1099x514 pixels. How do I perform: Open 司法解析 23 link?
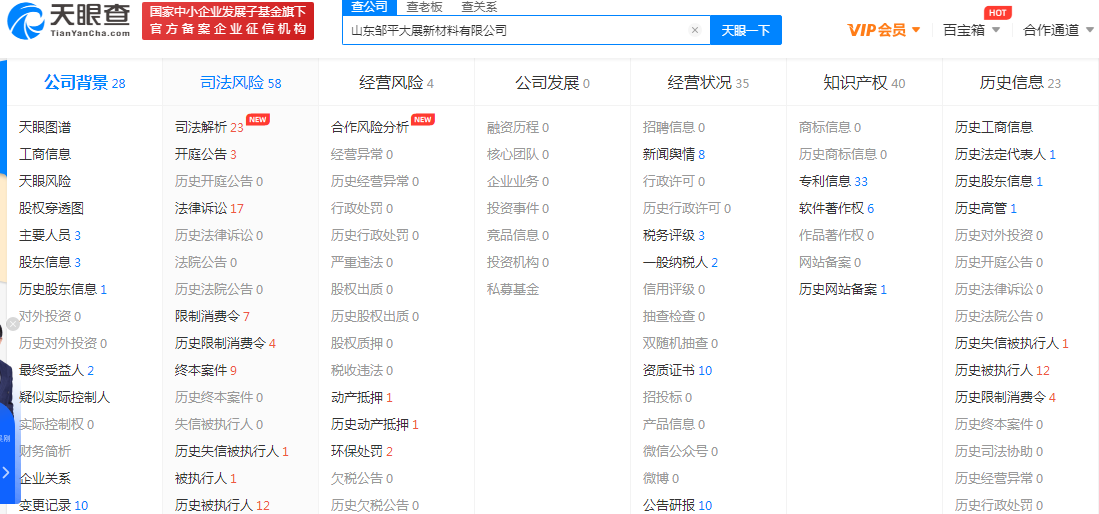(209, 128)
